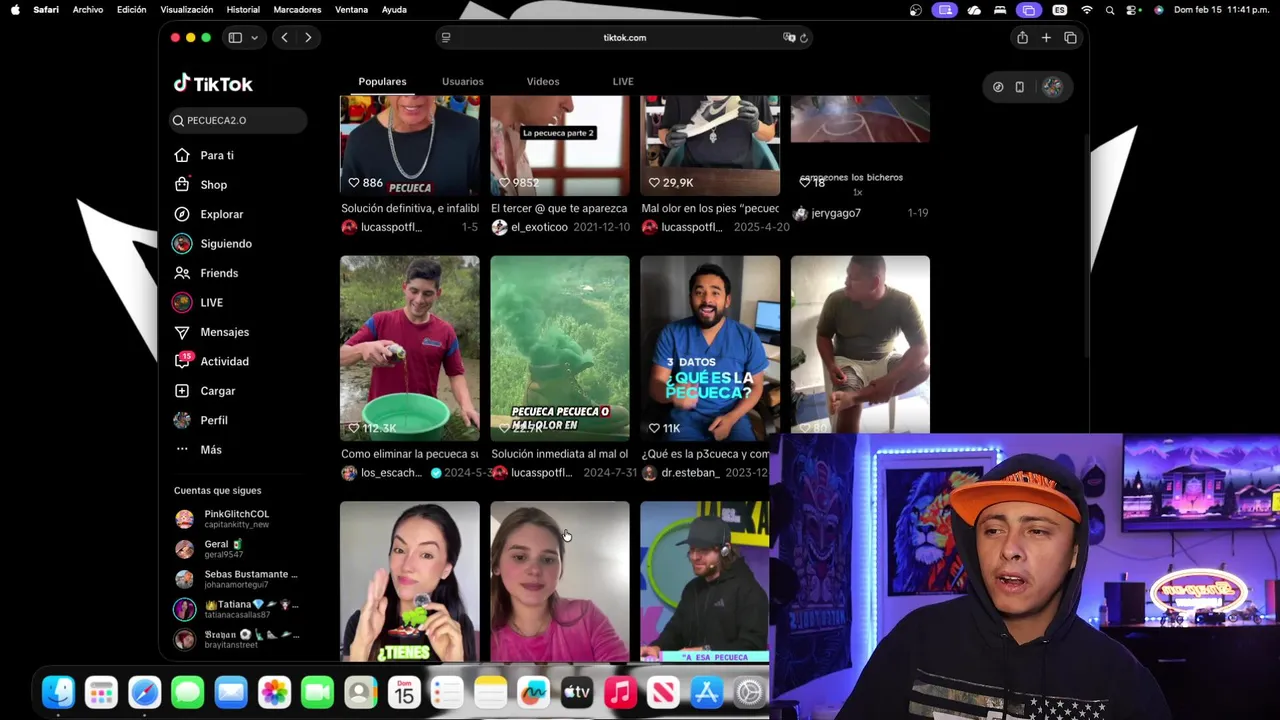Open jerygago7 creator profile link

point(836,213)
